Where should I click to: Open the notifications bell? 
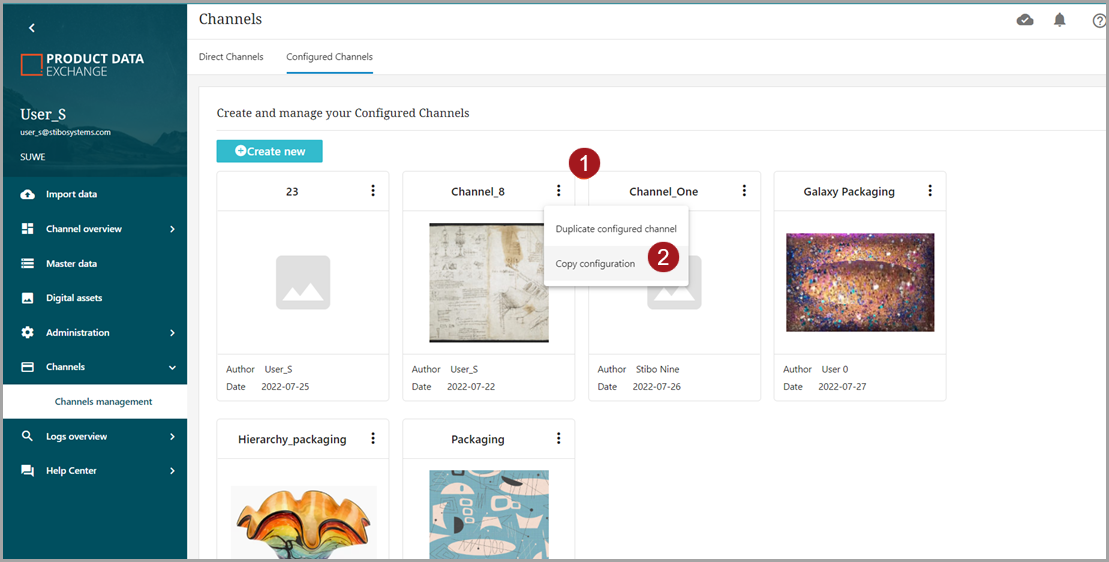pyautogui.click(x=1060, y=20)
